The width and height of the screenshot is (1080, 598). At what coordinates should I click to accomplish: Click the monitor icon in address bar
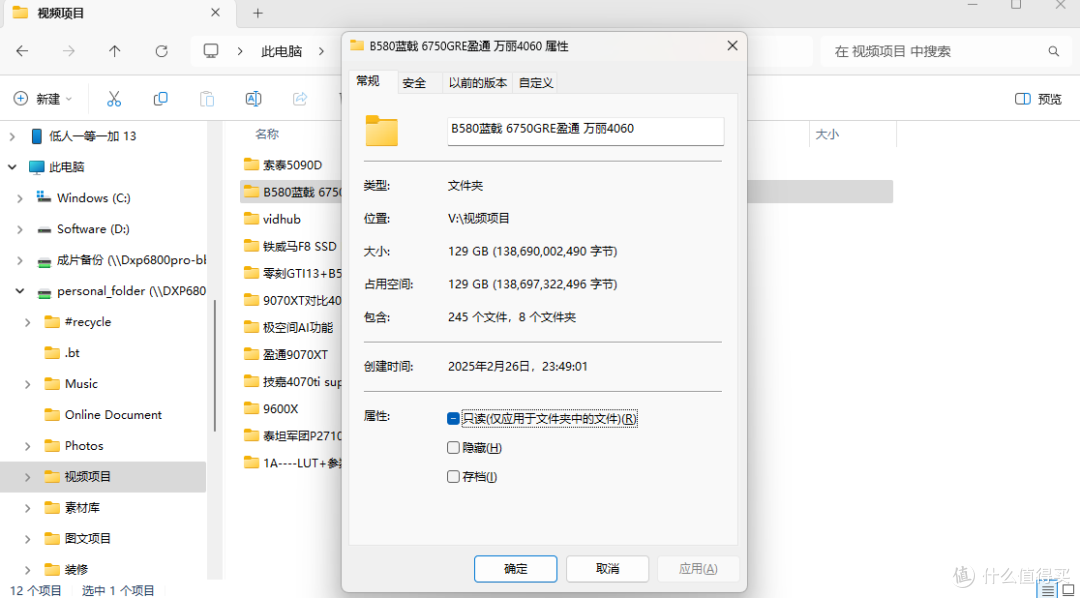[x=211, y=51]
